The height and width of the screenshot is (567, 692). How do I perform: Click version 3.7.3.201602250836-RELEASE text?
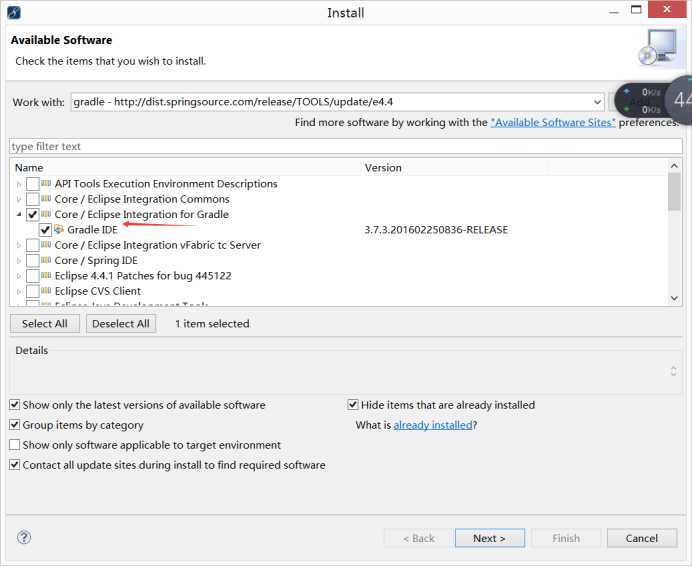(436, 229)
